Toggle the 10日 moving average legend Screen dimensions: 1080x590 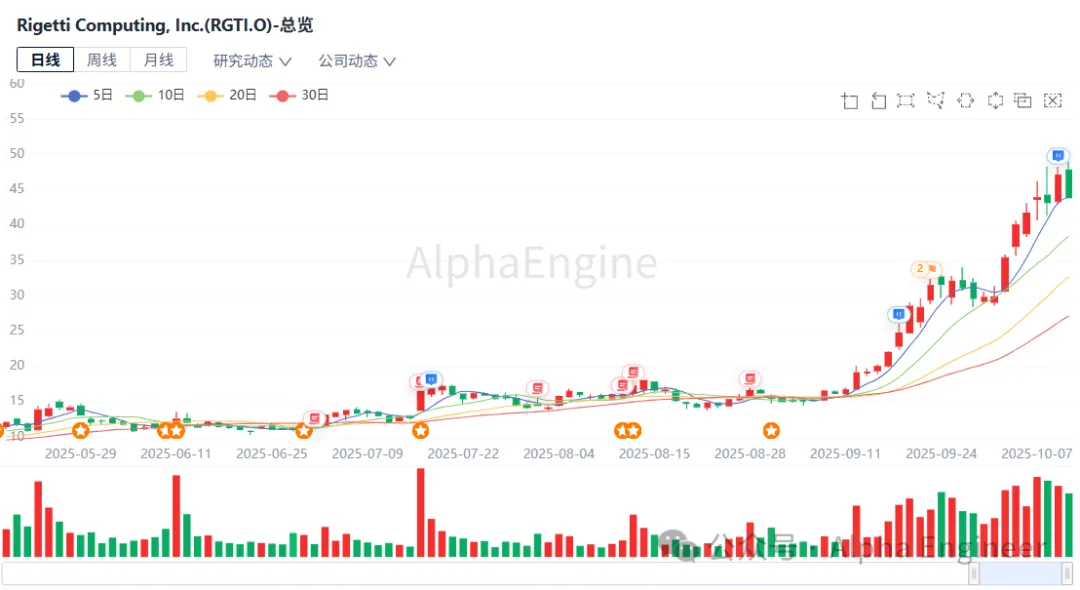pyautogui.click(x=155, y=95)
